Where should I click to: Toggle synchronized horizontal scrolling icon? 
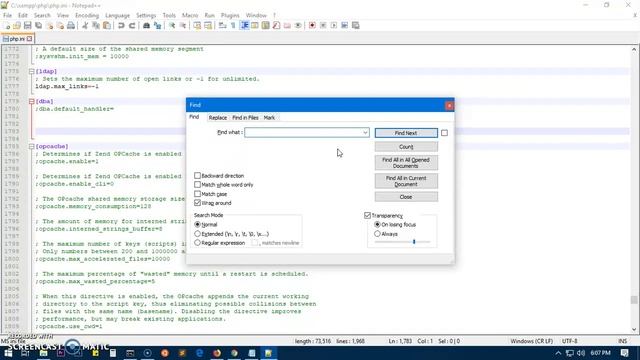pyautogui.click(x=208, y=25)
